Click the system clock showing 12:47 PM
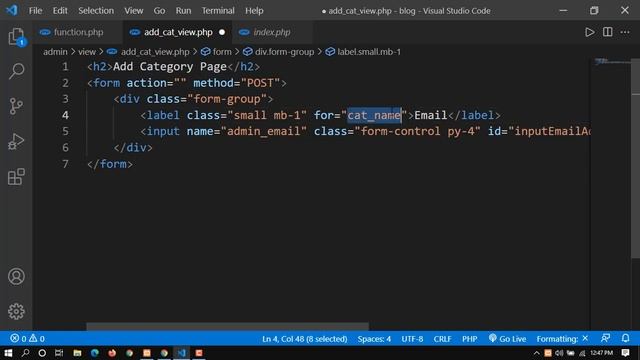This screenshot has width=640, height=360. (602, 353)
